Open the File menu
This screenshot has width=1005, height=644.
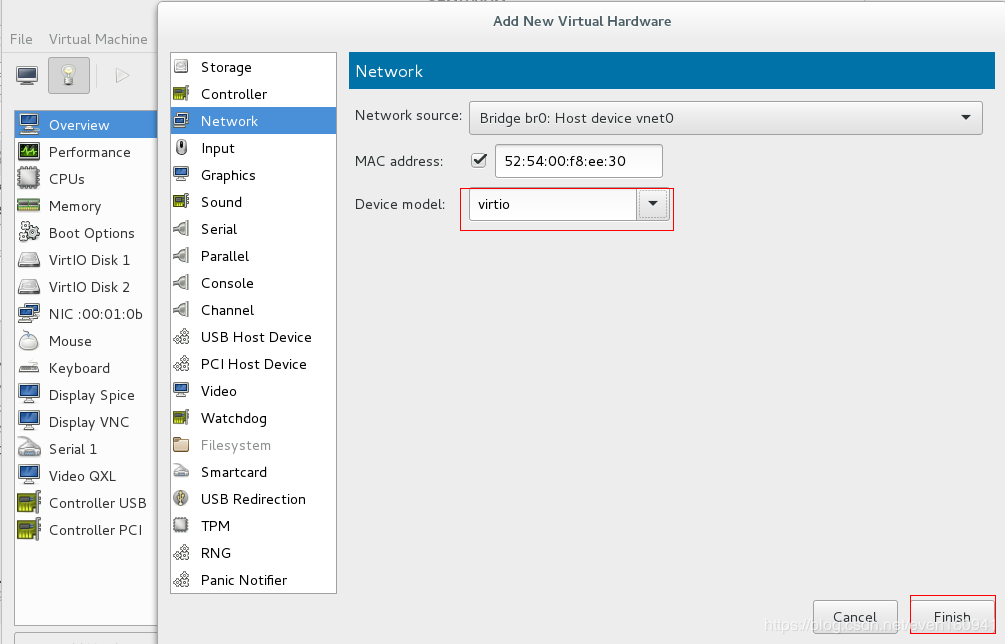pyautogui.click(x=21, y=39)
